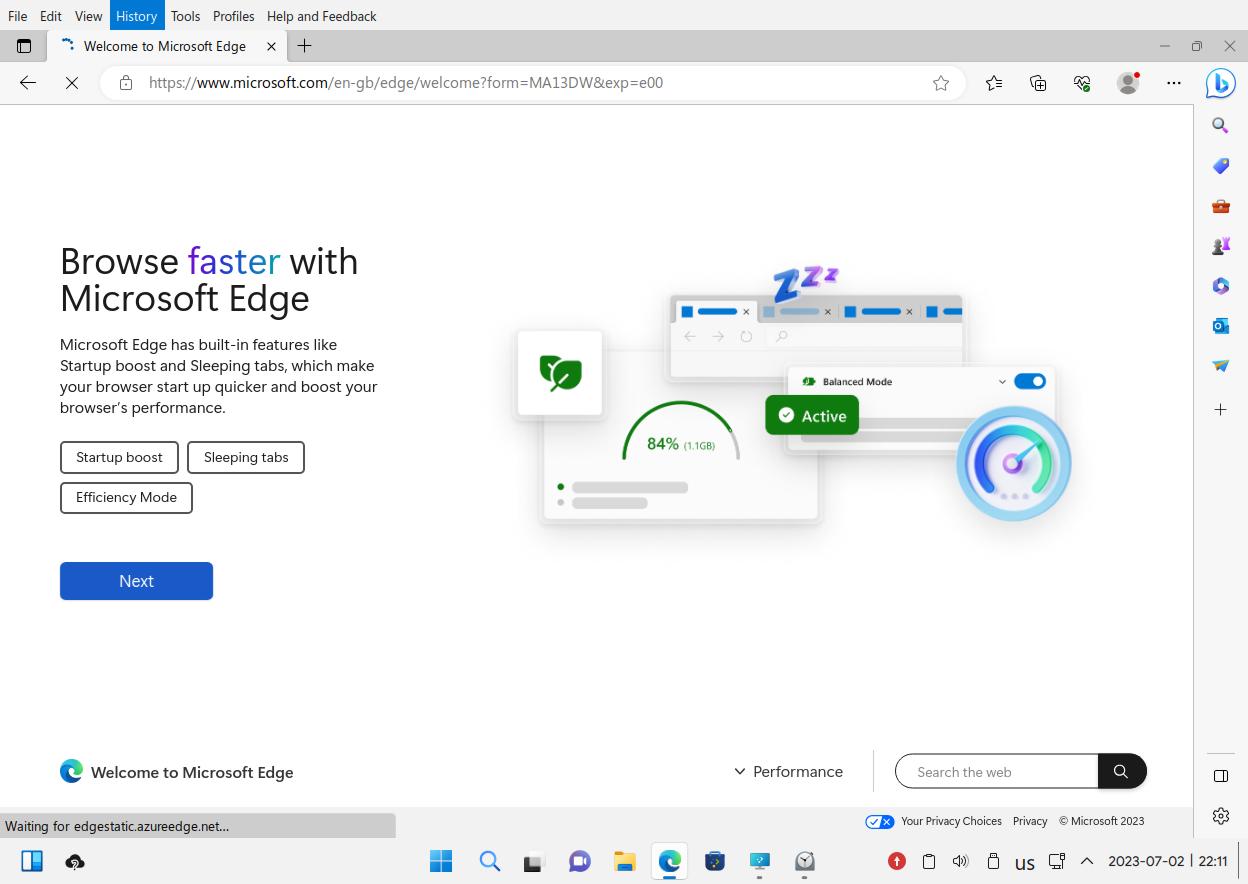Image resolution: width=1248 pixels, height=884 pixels.
Task: Add a new app to sidebar with plus
Action: click(x=1220, y=410)
